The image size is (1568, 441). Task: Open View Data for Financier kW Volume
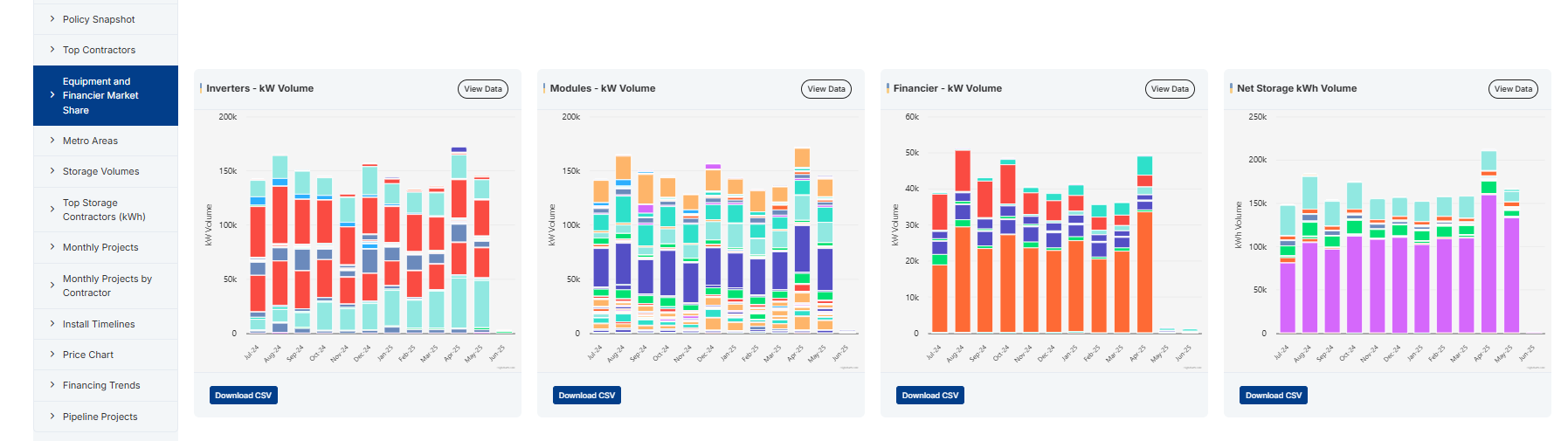pyautogui.click(x=1169, y=89)
